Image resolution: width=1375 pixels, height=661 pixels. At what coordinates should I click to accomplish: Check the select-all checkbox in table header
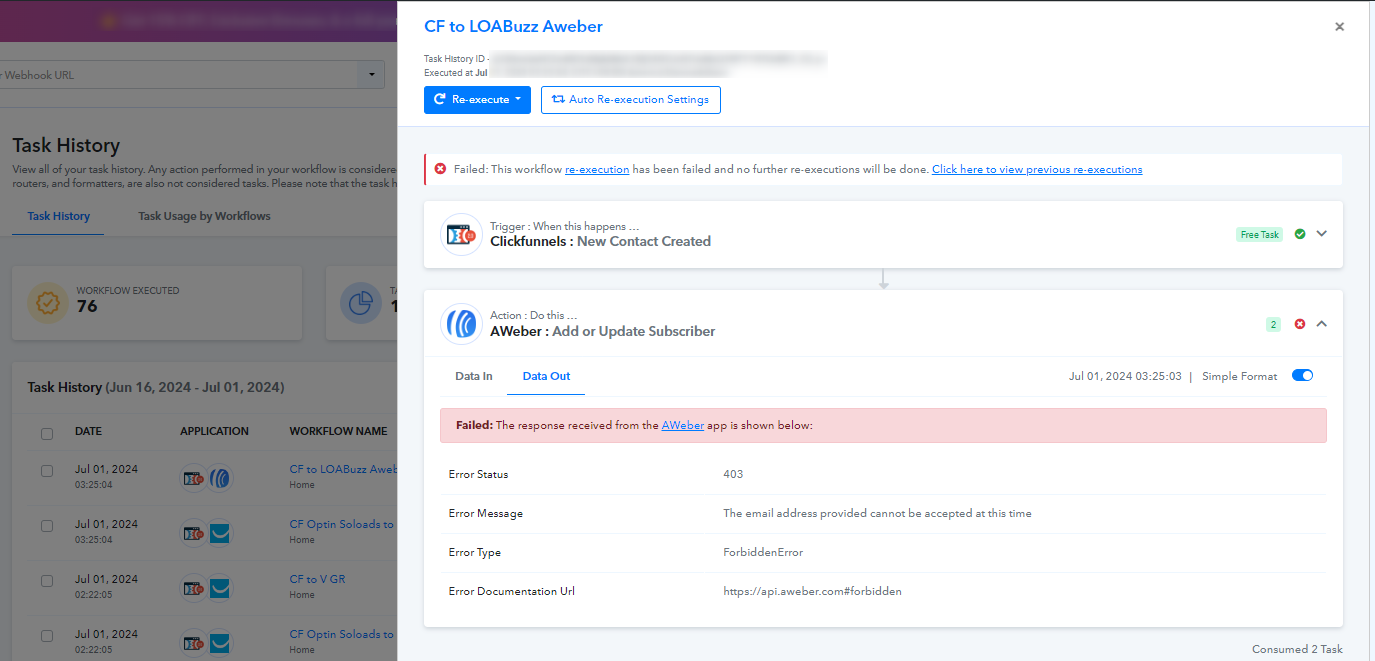(x=47, y=433)
